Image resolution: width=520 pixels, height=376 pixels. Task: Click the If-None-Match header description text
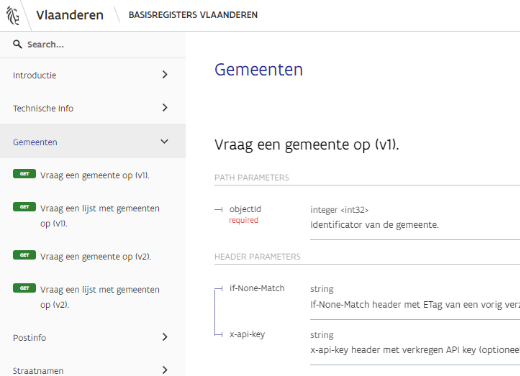(x=415, y=305)
